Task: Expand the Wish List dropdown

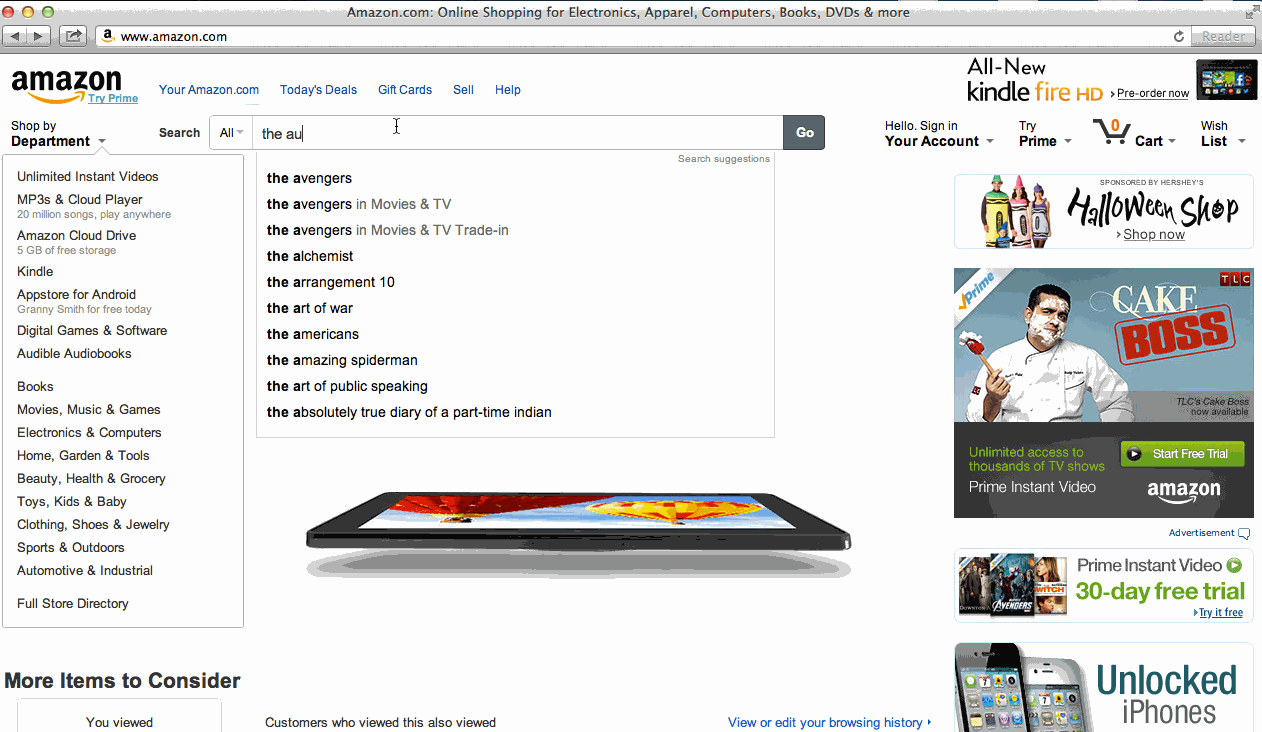Action: tap(1223, 133)
